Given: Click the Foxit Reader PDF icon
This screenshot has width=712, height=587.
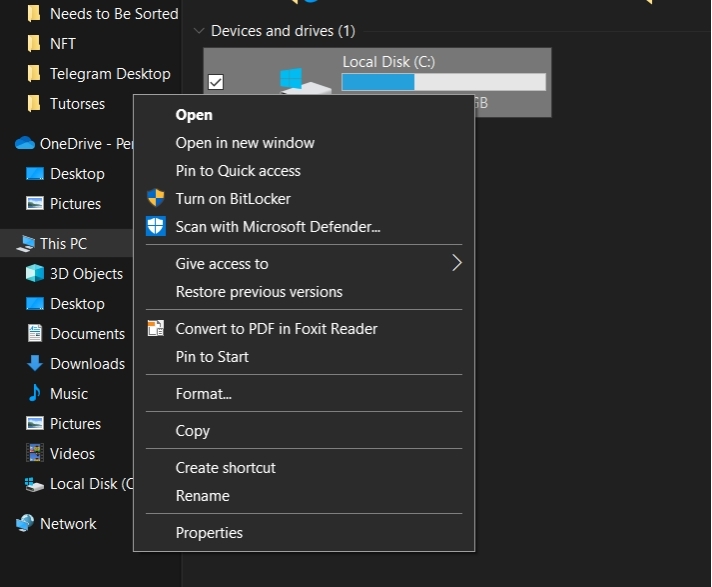Looking at the screenshot, I should (156, 328).
